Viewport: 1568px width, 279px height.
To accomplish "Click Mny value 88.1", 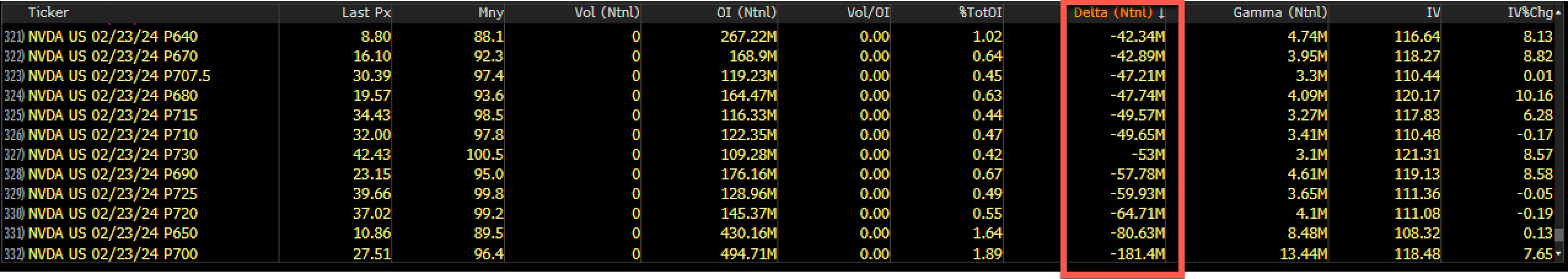I will [489, 36].
